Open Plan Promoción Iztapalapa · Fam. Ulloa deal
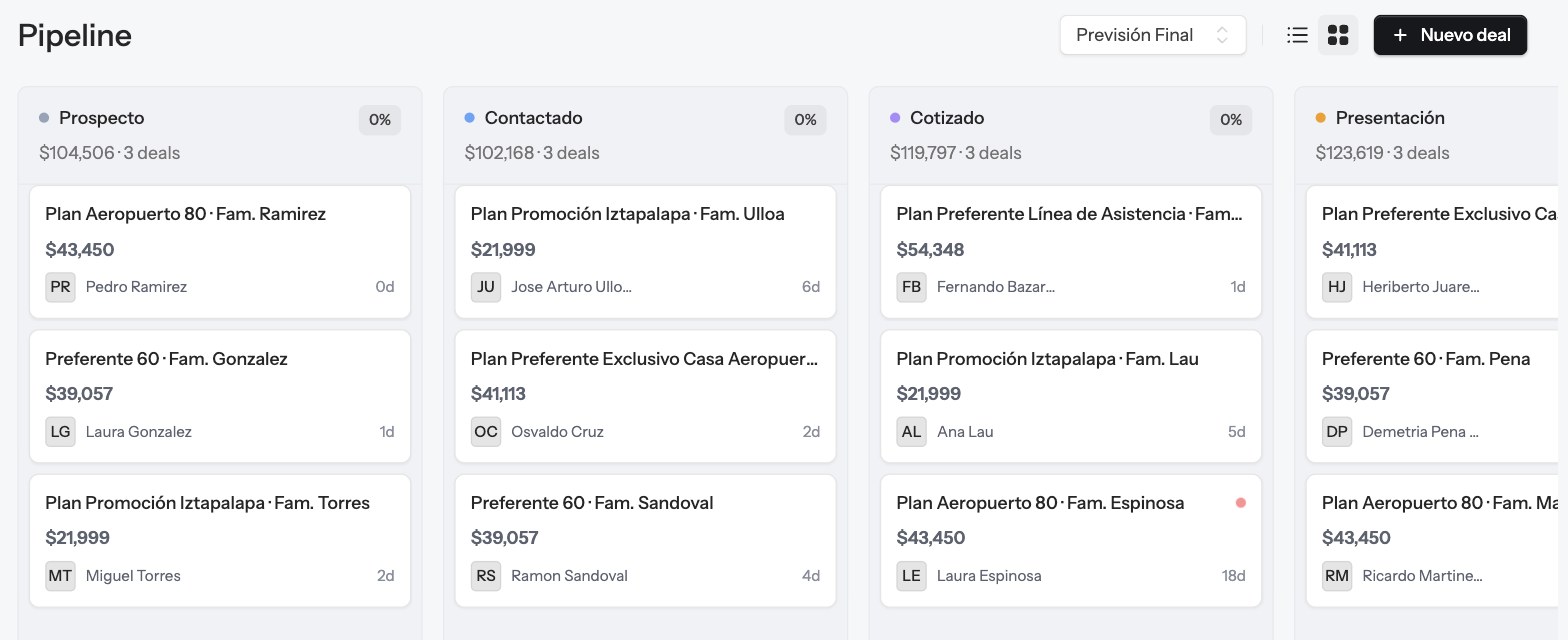This screenshot has width=1568, height=640. [645, 251]
